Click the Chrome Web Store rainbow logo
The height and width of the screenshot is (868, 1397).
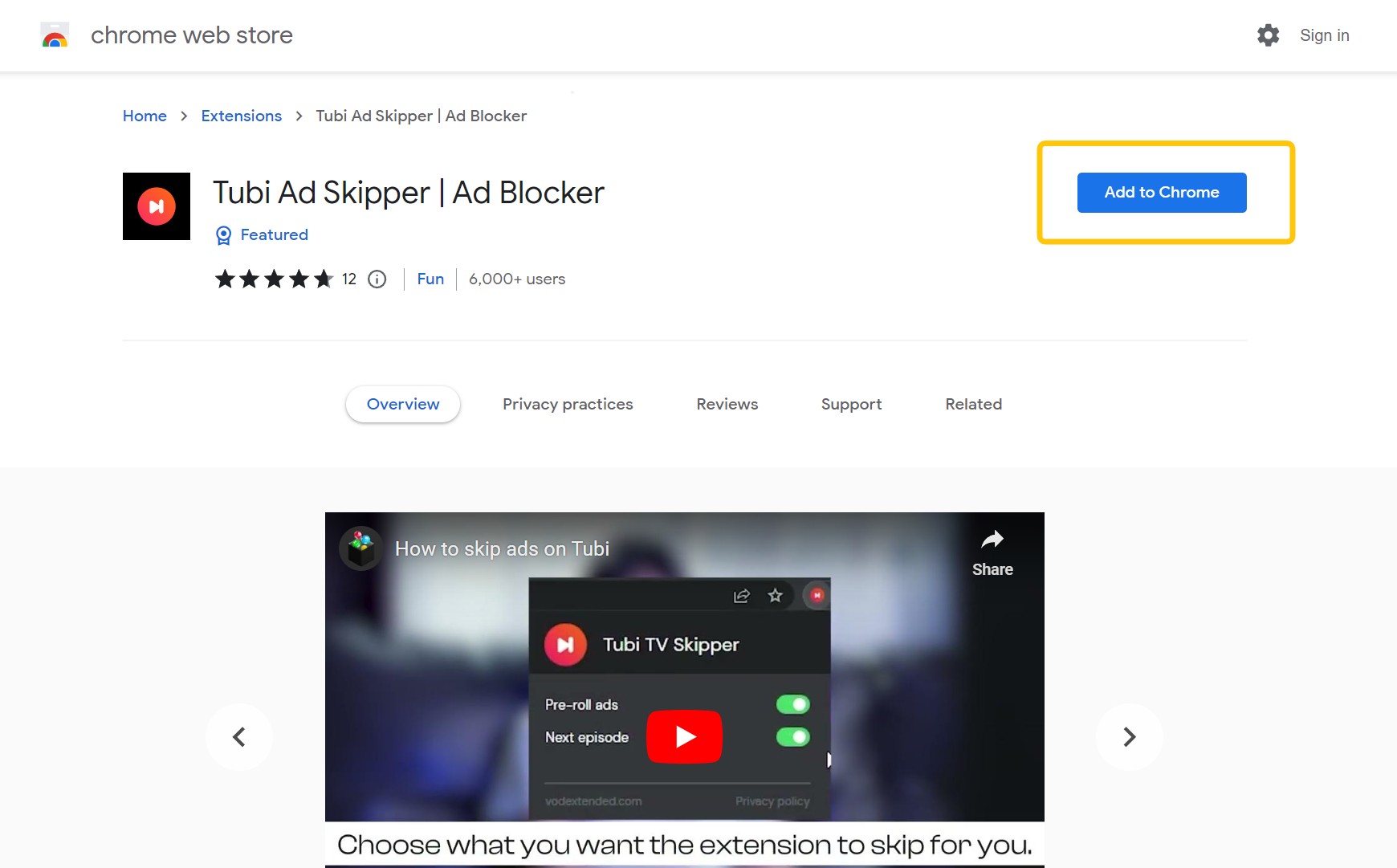click(x=55, y=35)
